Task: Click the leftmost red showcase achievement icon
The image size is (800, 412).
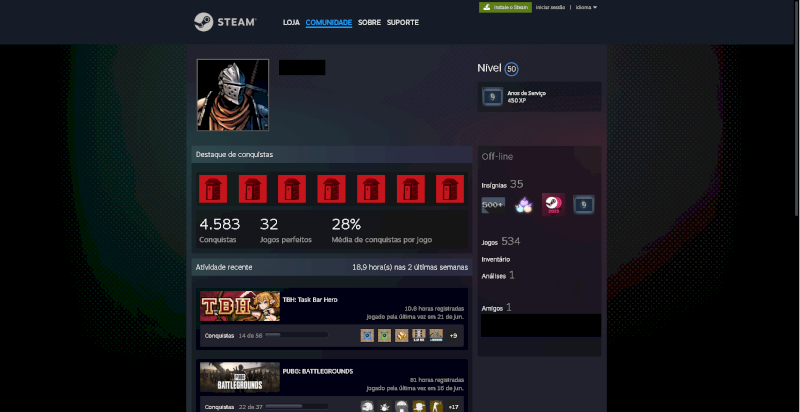Action: click(213, 189)
